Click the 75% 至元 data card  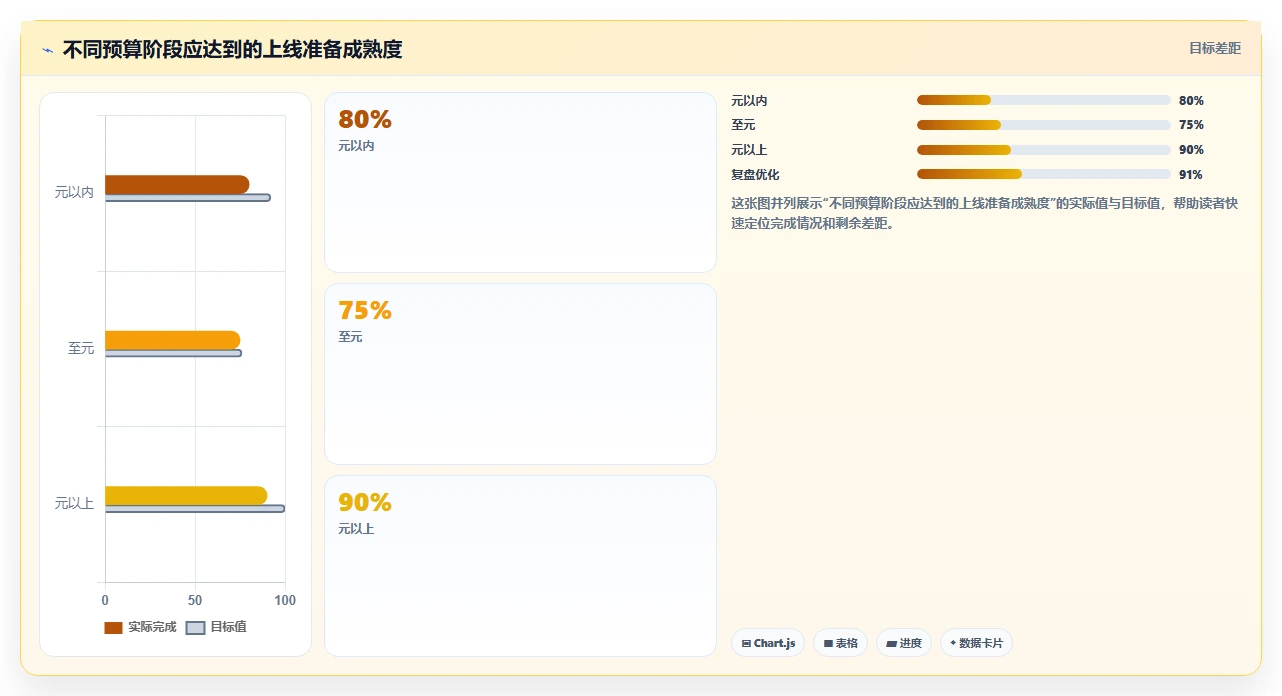click(x=520, y=374)
